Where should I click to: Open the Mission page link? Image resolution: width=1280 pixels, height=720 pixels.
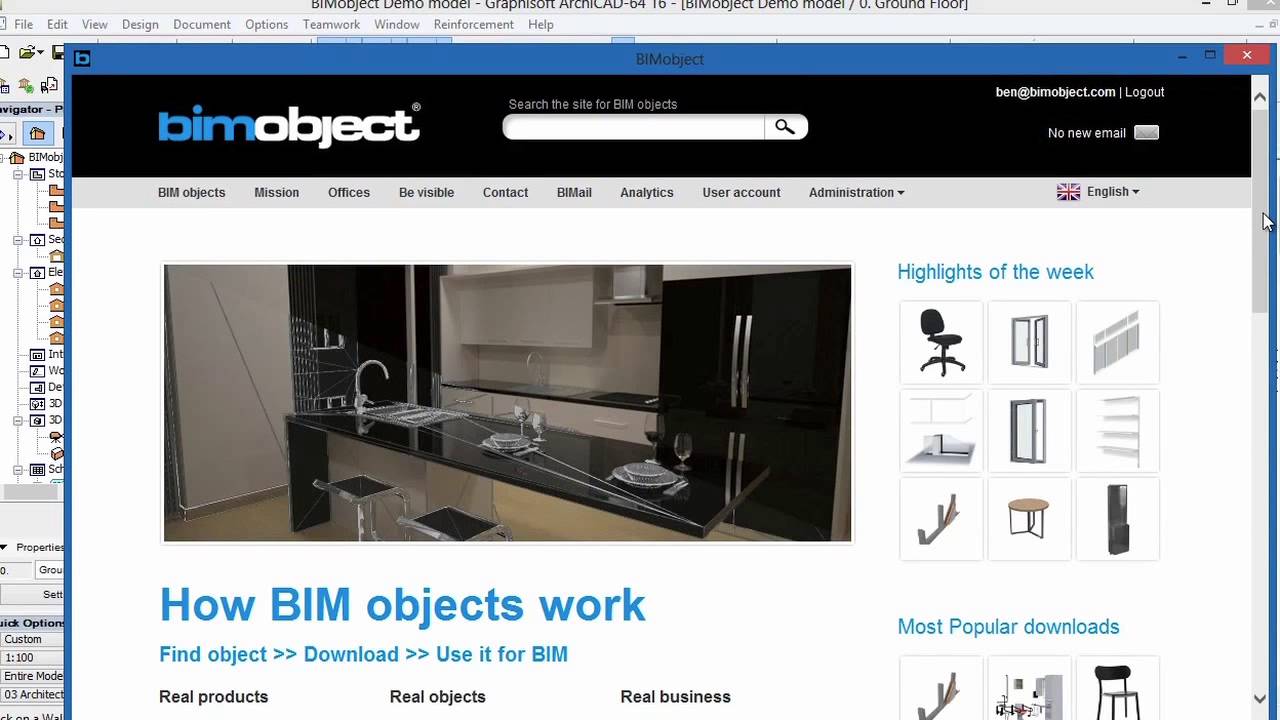click(276, 192)
